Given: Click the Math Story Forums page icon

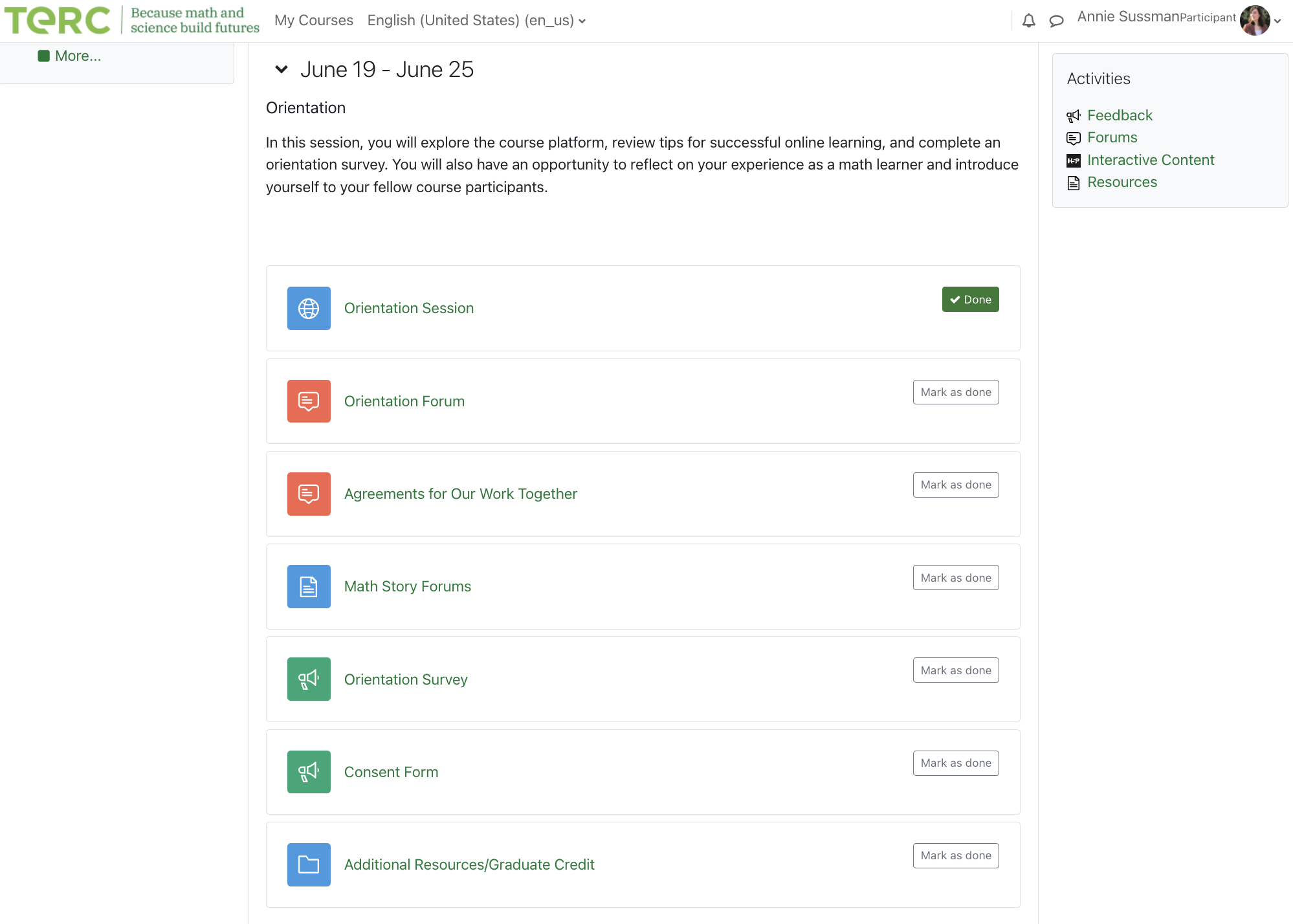Looking at the screenshot, I should tap(309, 586).
